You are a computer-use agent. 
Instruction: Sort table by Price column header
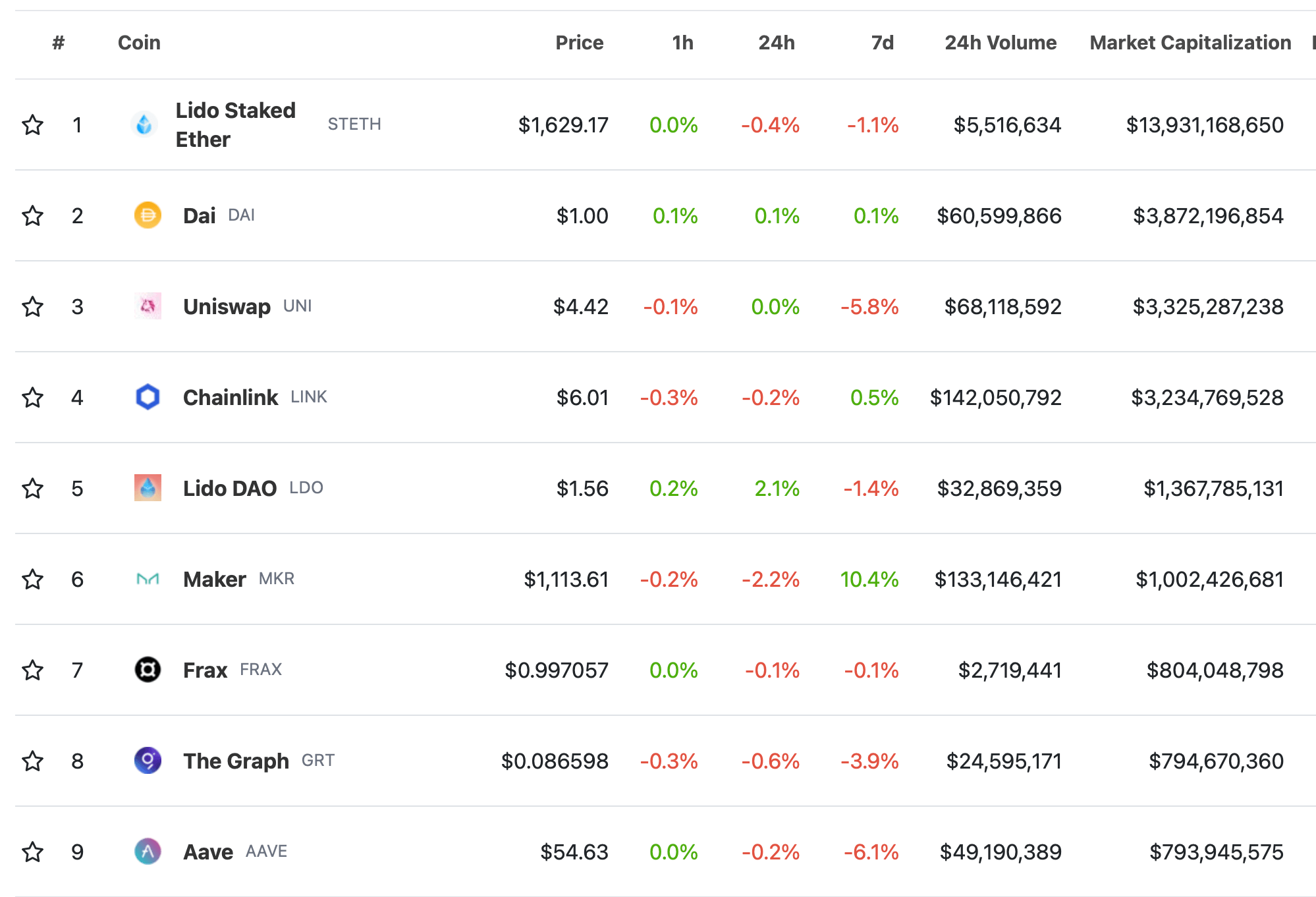pyautogui.click(x=579, y=43)
